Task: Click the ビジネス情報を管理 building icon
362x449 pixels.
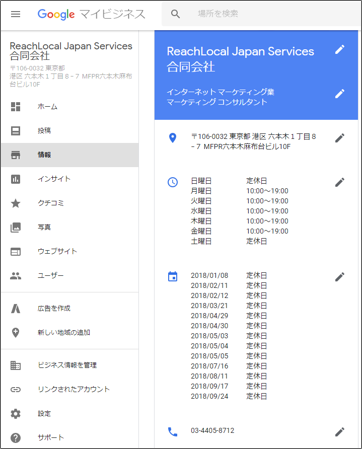Action: click(16, 365)
